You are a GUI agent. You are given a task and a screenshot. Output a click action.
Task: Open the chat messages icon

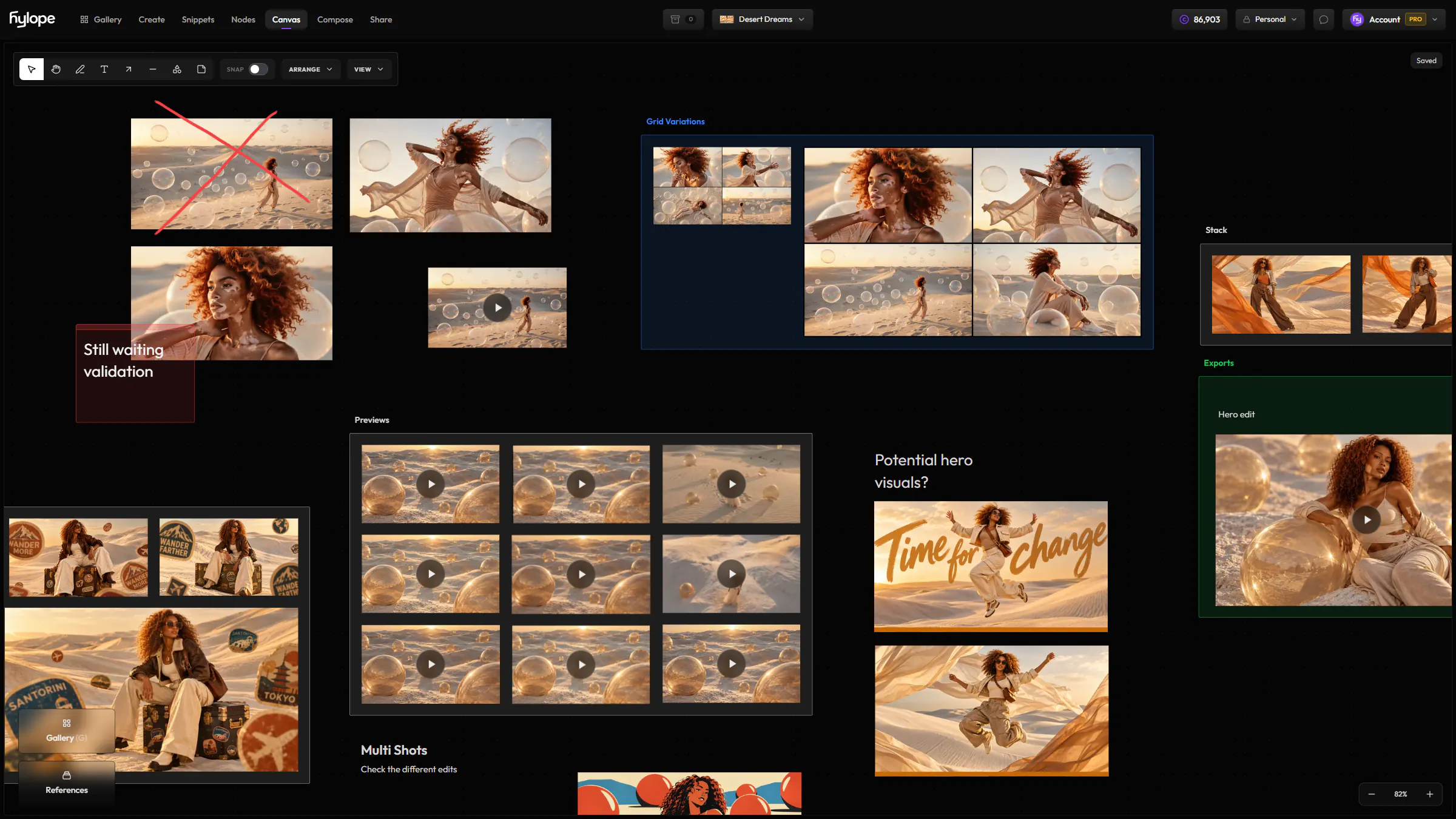tap(1324, 19)
